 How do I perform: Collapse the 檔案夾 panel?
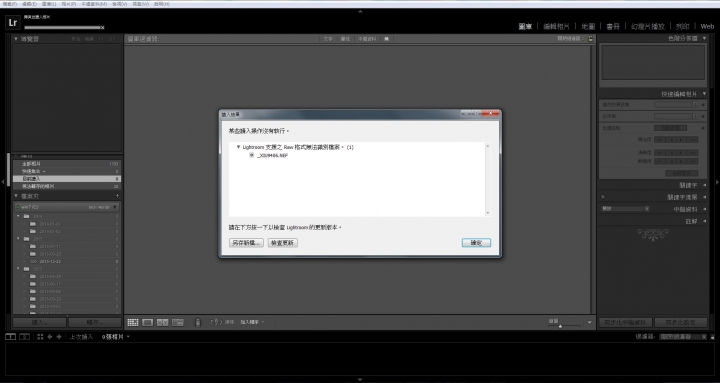(x=16, y=196)
